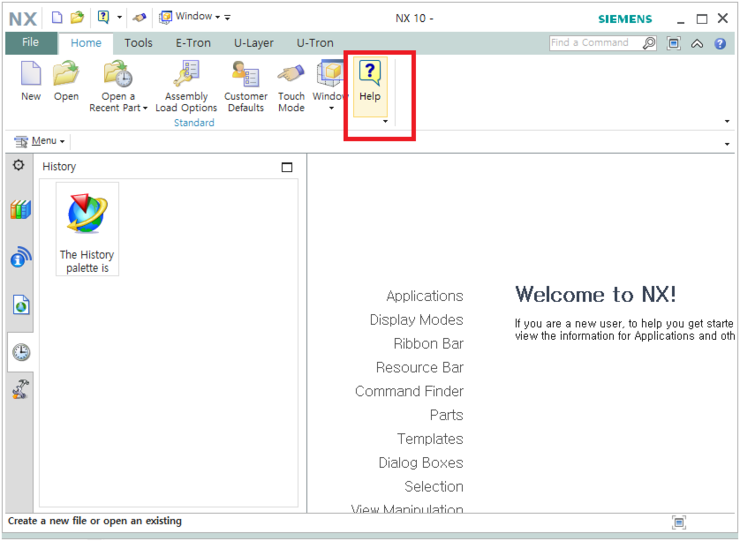The width and height of the screenshot is (740, 541).
Task: Open the Display Modes topic
Action: point(416,320)
